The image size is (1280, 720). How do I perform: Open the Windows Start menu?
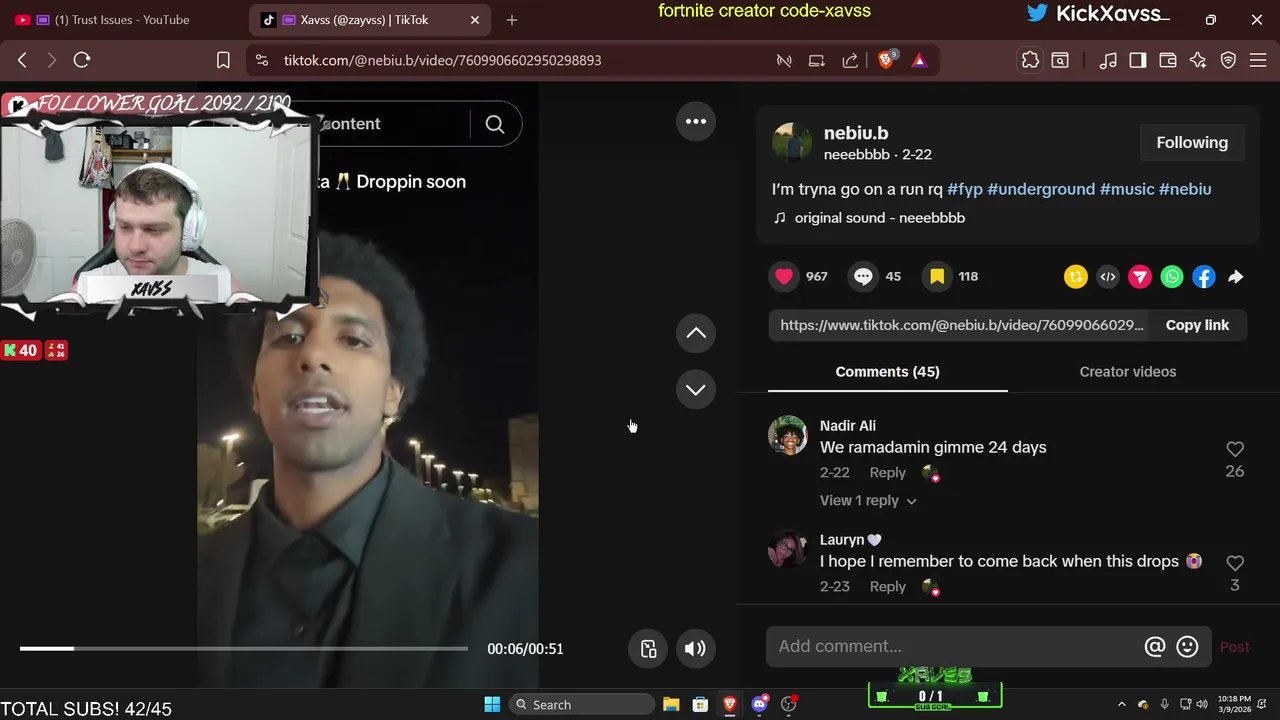tap(492, 705)
